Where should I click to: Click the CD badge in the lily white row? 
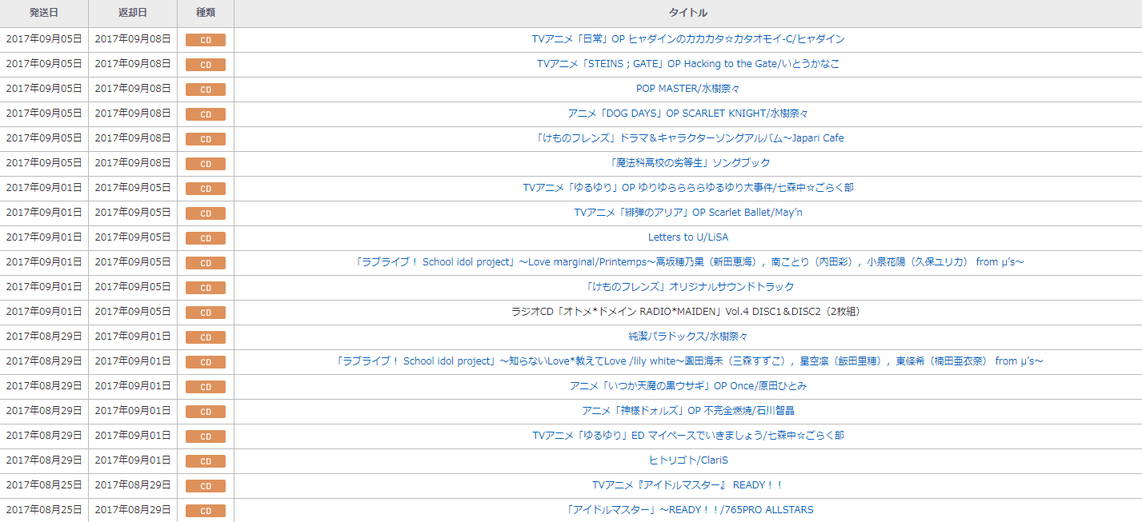(205, 362)
